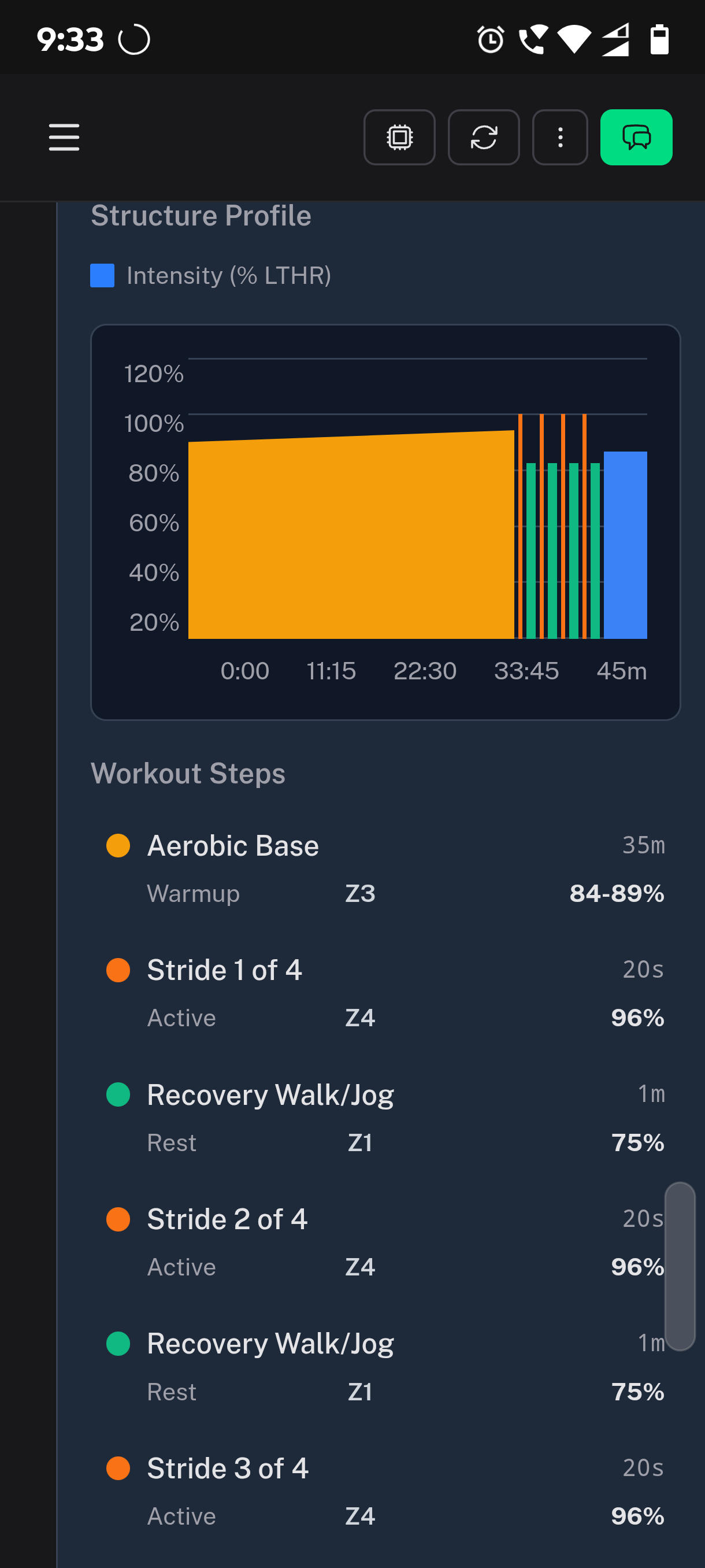The image size is (705, 1568).
Task: Open the hamburger navigation menu
Action: pos(64,137)
